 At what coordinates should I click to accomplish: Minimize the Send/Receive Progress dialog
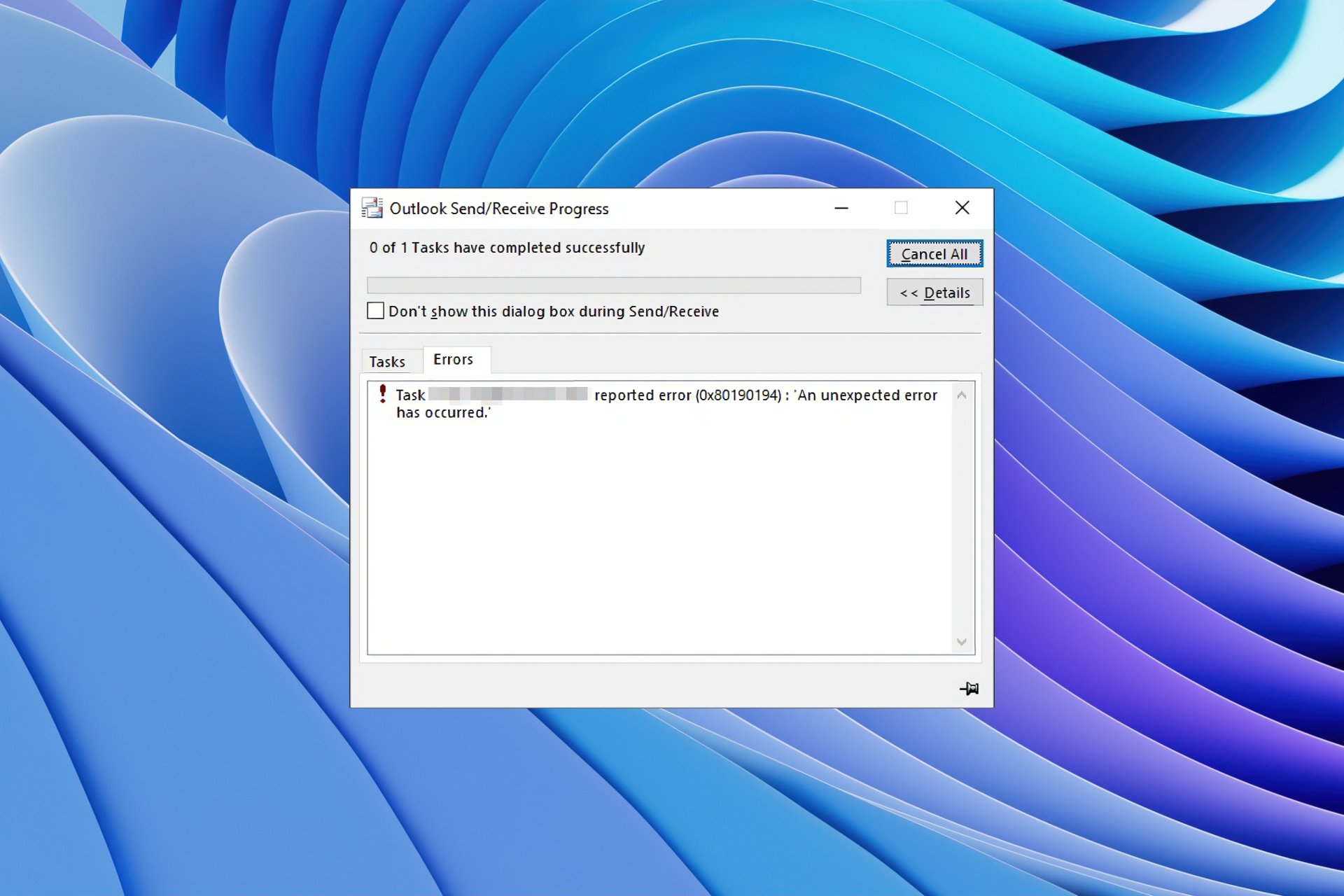841,208
